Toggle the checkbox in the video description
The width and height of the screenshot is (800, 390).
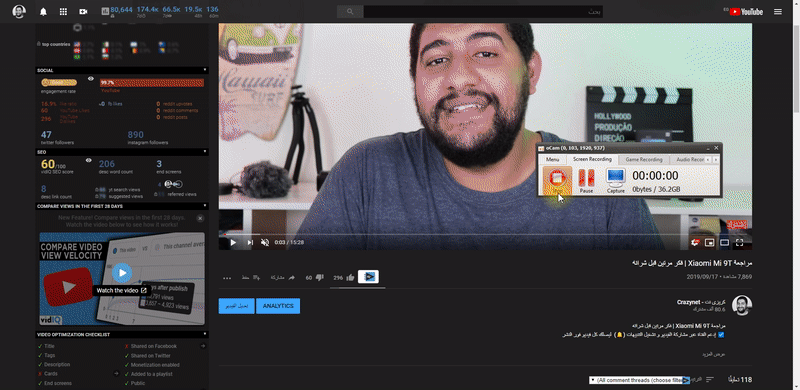point(721,335)
